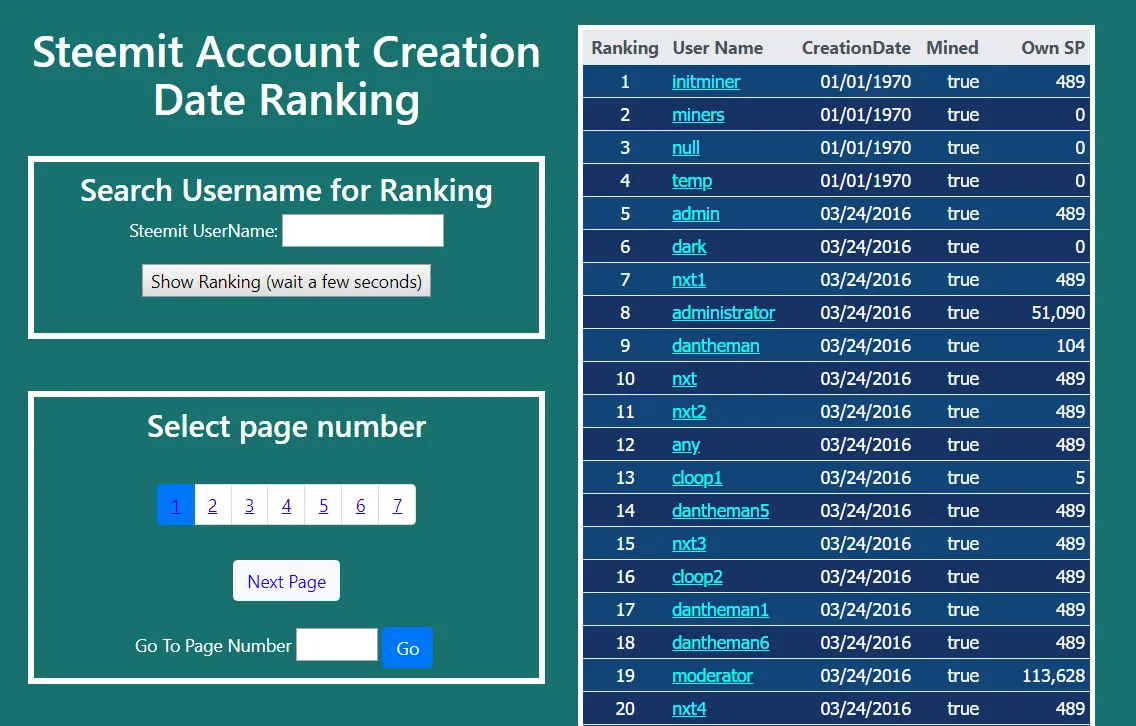This screenshot has width=1136, height=726.
Task: Go to page 4
Action: (x=286, y=505)
